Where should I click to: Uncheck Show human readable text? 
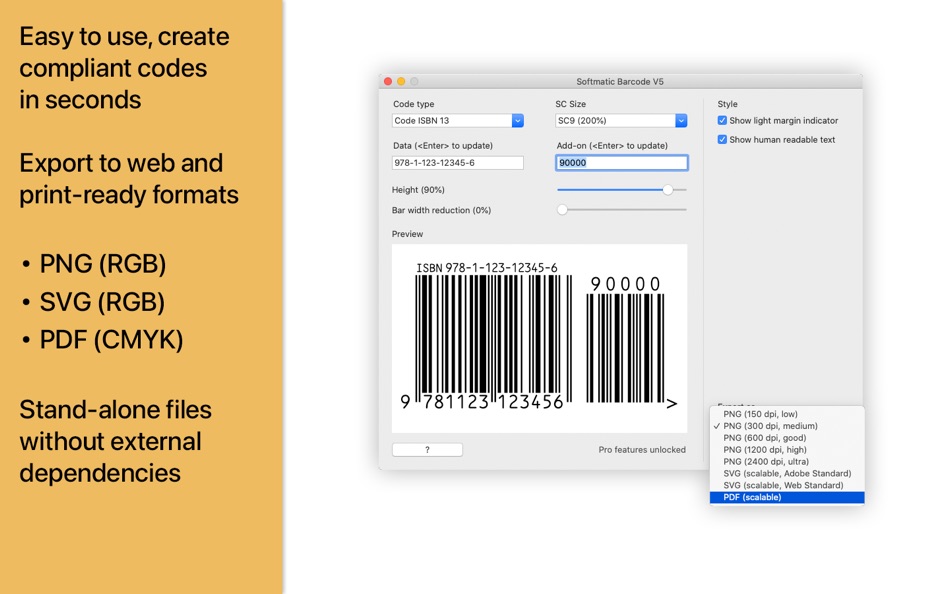coord(722,139)
